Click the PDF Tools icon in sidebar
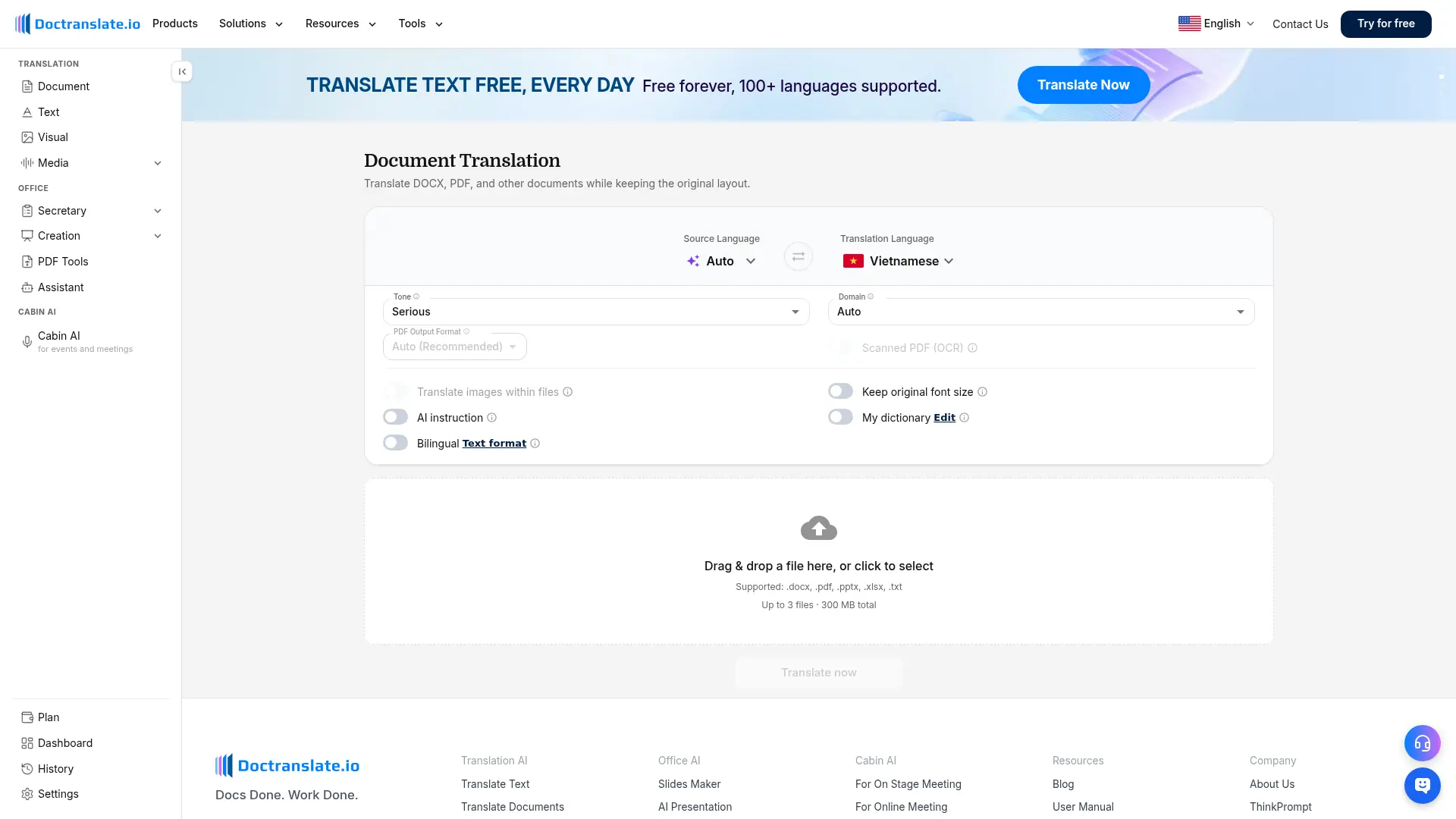The width and height of the screenshot is (1456, 819). tap(27, 262)
